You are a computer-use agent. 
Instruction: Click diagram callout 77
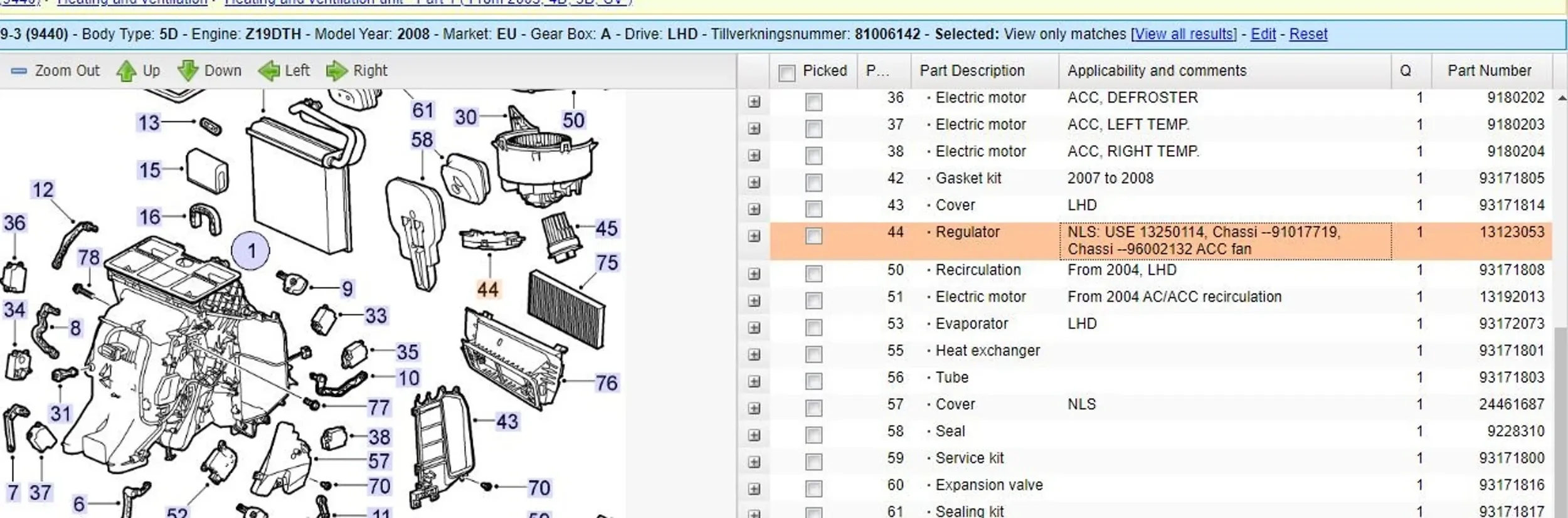pyautogui.click(x=378, y=408)
